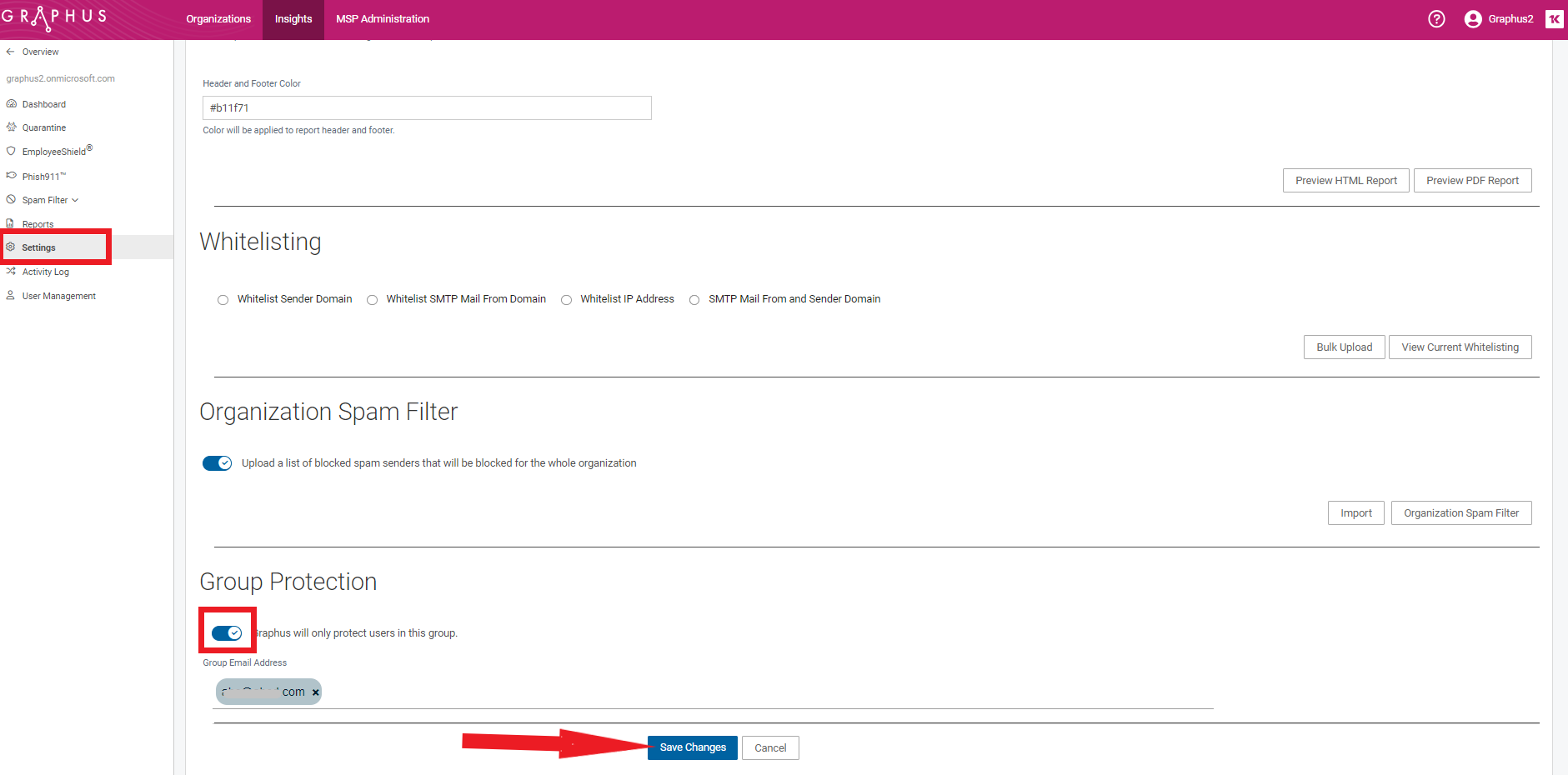This screenshot has width=1568, height=775.
Task: Click the User Management person icon
Action: [11, 296]
